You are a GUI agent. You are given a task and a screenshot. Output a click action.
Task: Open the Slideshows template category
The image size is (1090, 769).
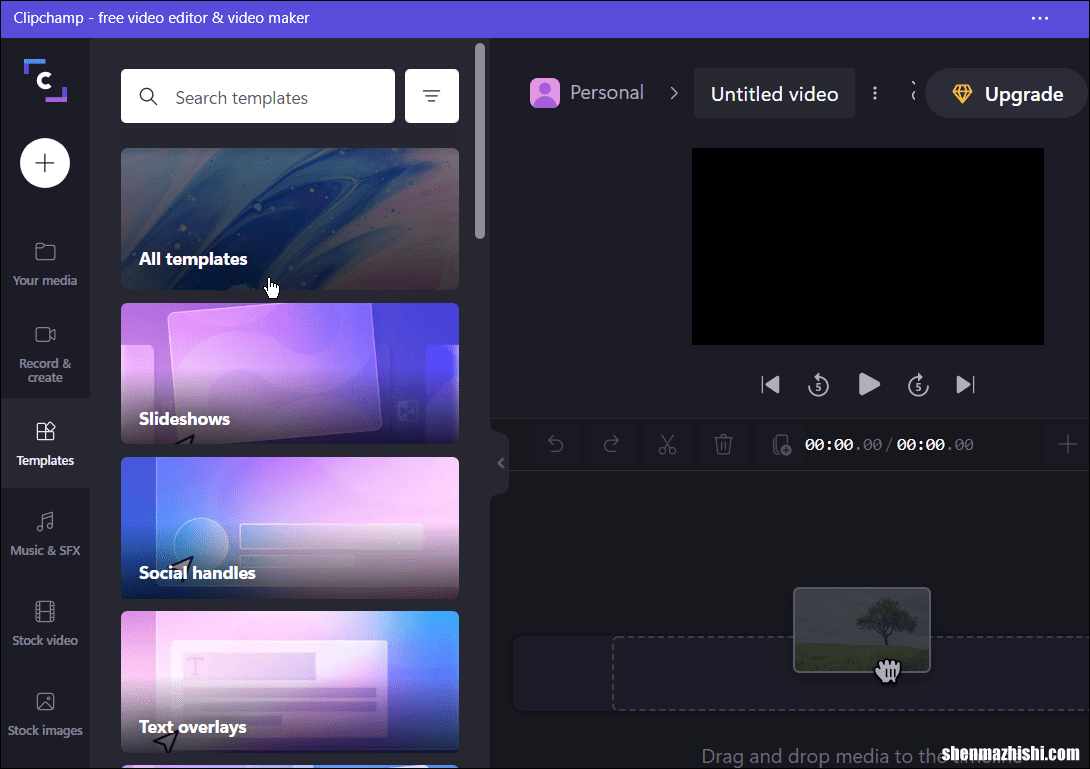click(290, 373)
